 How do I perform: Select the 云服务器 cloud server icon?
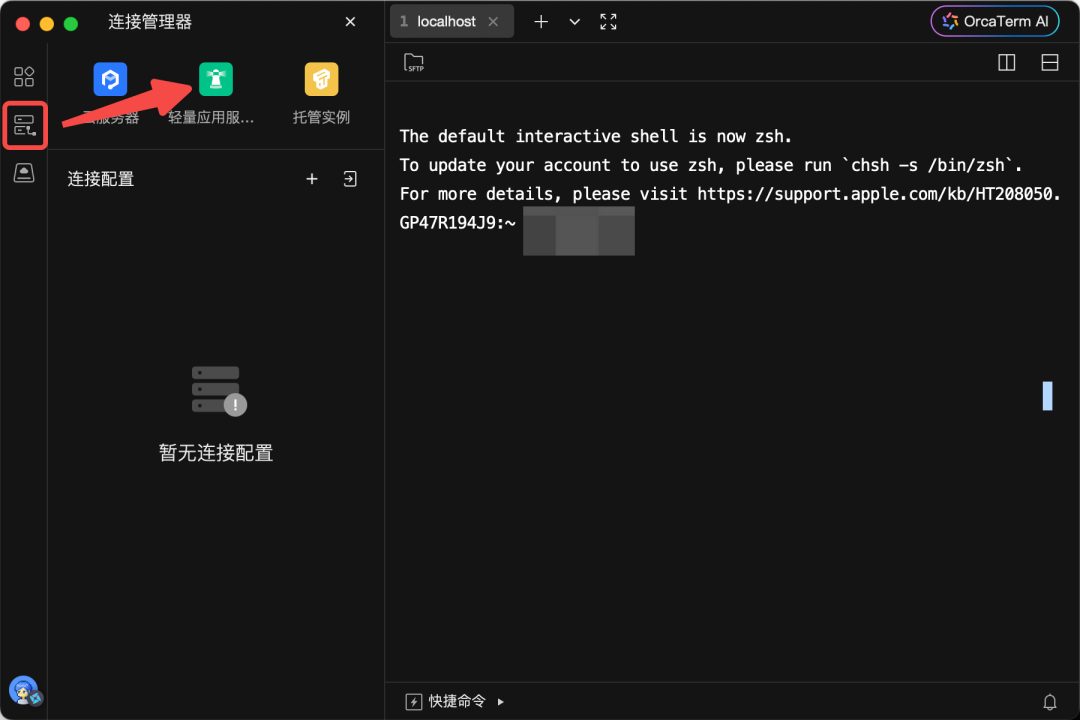pos(110,79)
